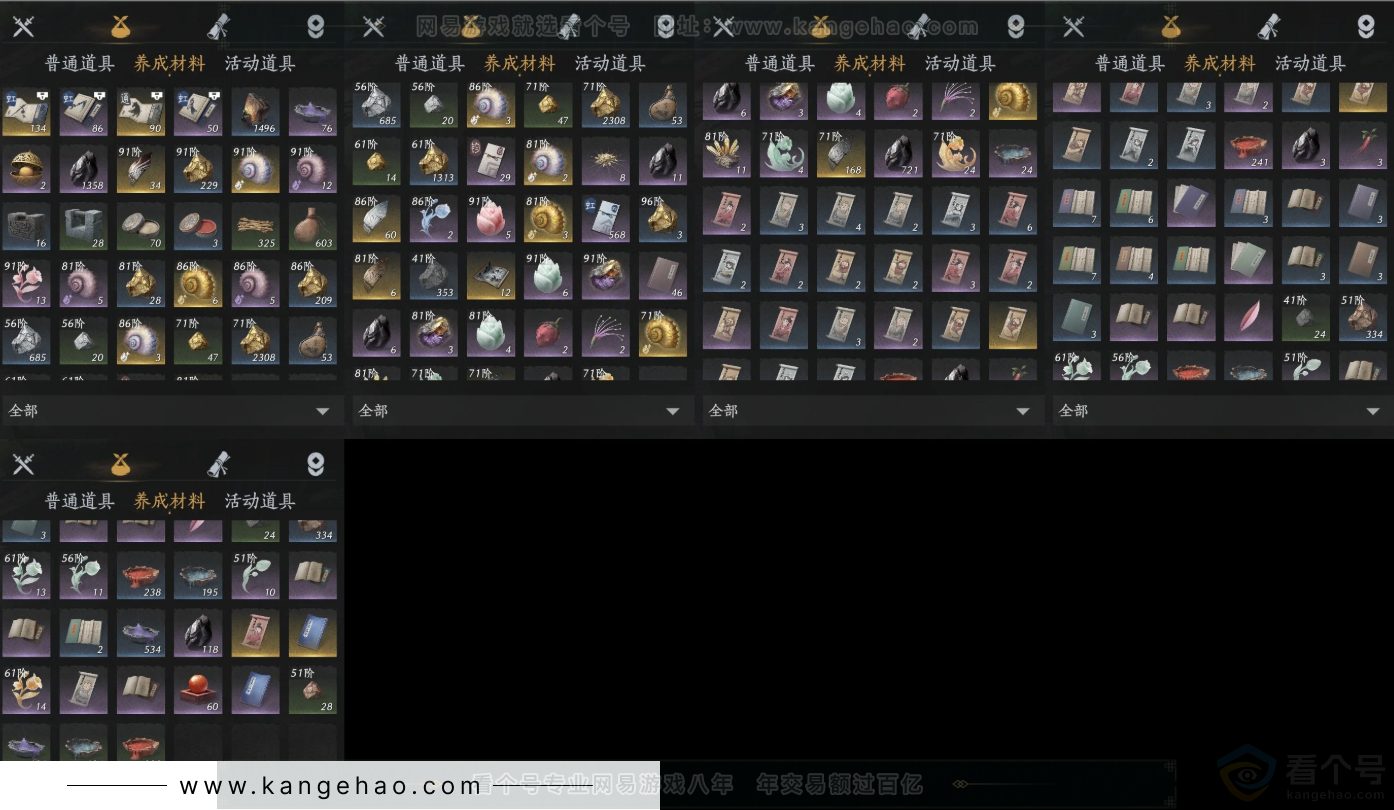Select dark ore with count 1496 in first panel
The height and width of the screenshot is (810, 1394).
coord(256,112)
